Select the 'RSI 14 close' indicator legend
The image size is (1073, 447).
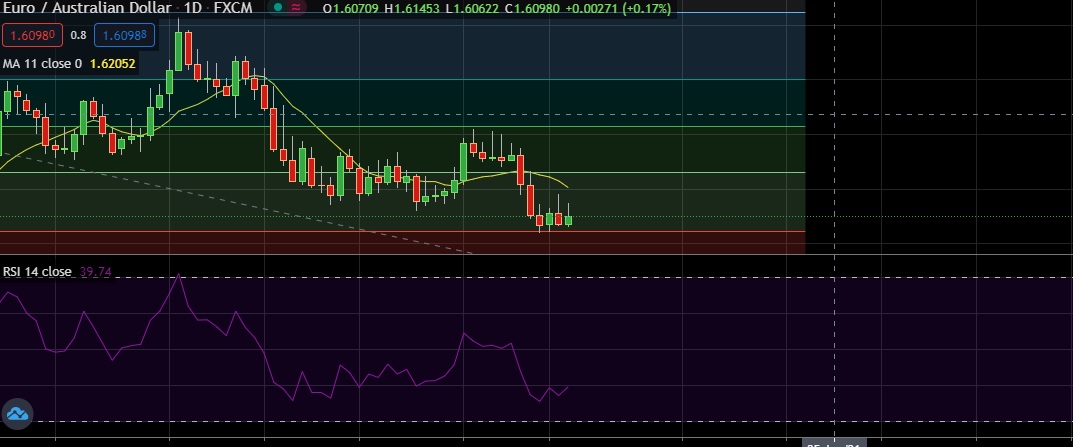(x=37, y=272)
